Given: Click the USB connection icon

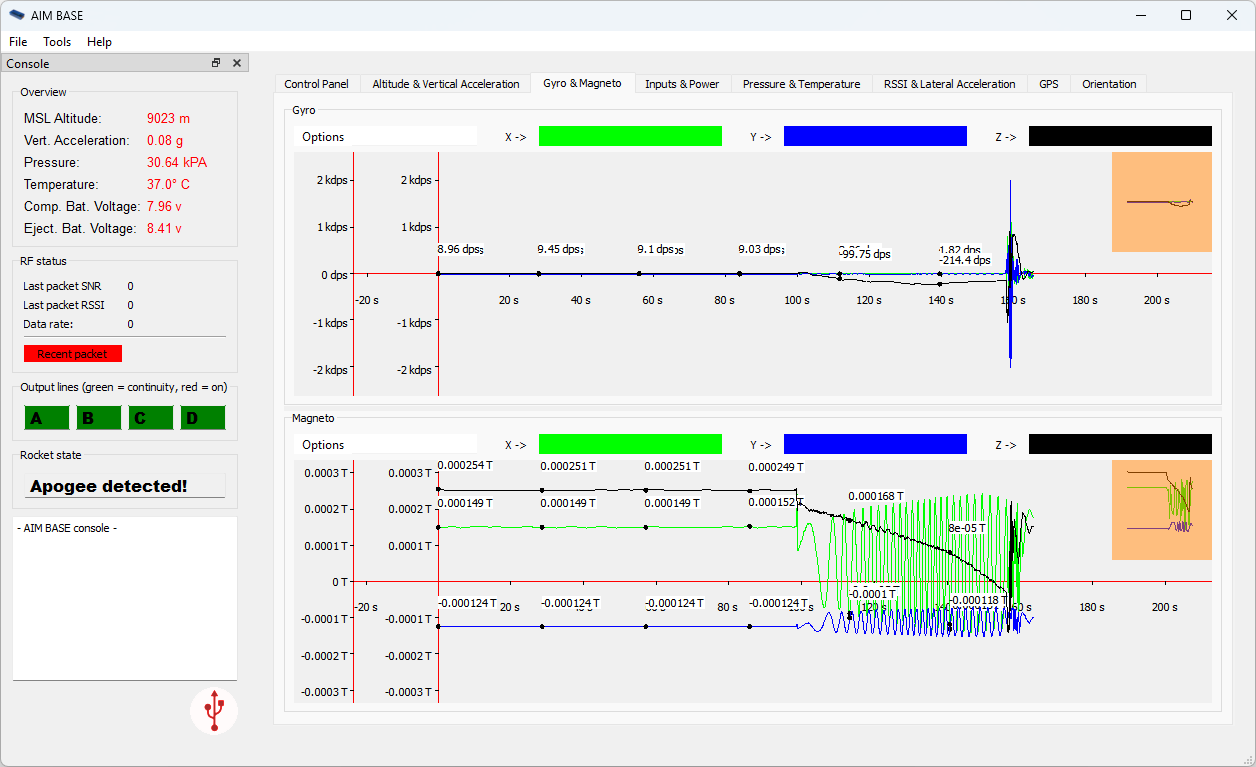Looking at the screenshot, I should pyautogui.click(x=214, y=710).
